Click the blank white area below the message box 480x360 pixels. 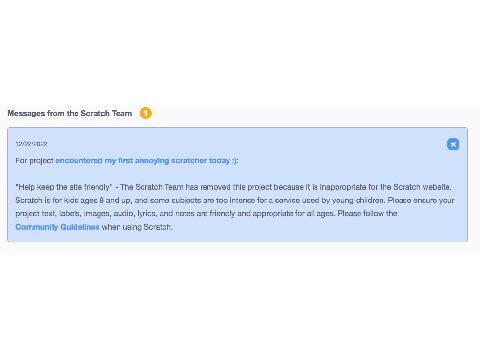click(240, 307)
